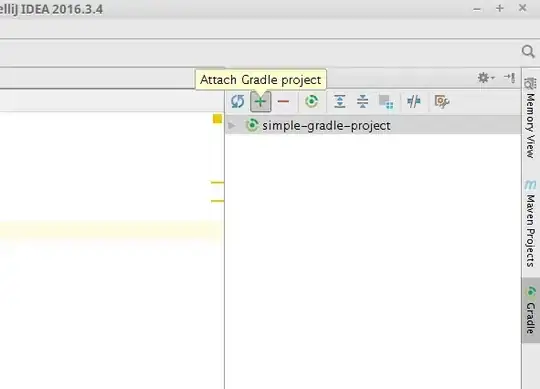The height and width of the screenshot is (389, 540).
Task: Collapse all nodes in Gradle panel
Action: coord(362,102)
